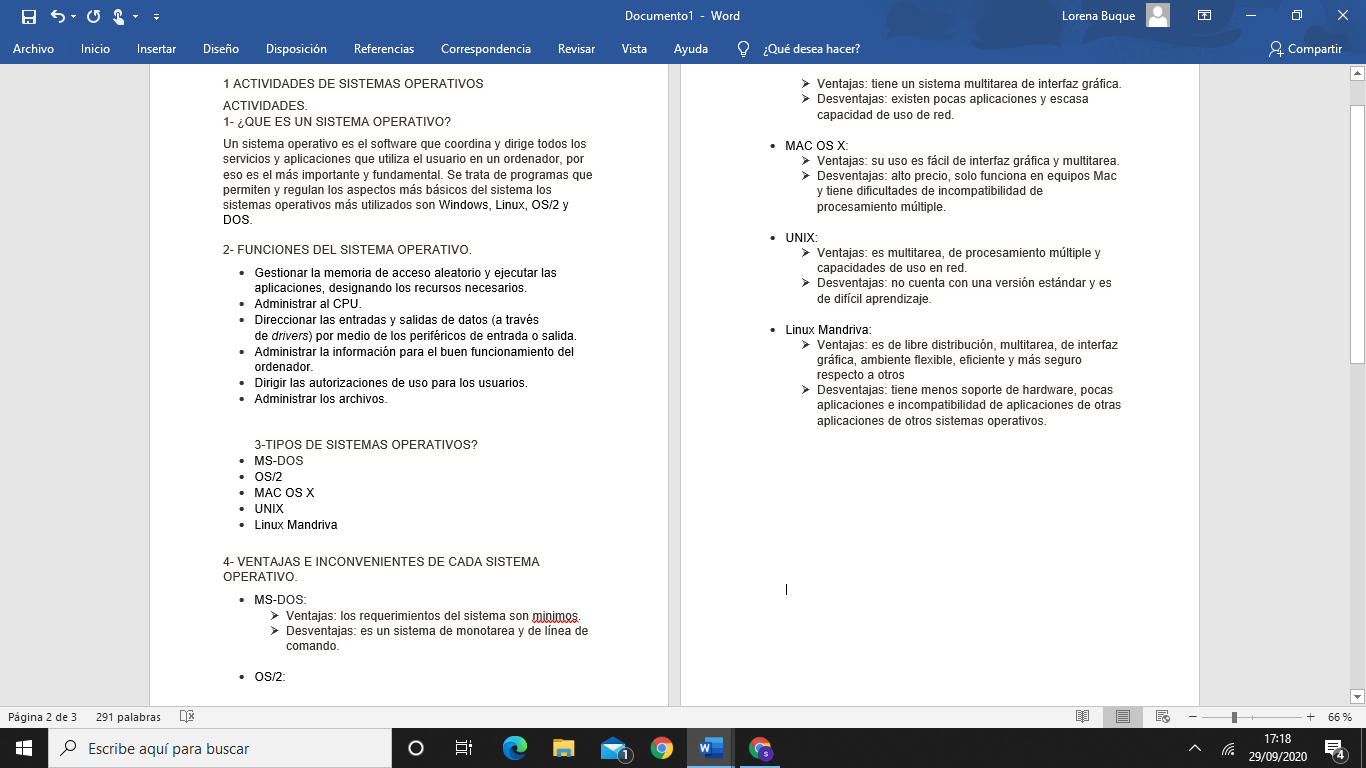Show hidden system tray icons
Viewport: 1366px width, 768px height.
pos(1194,748)
